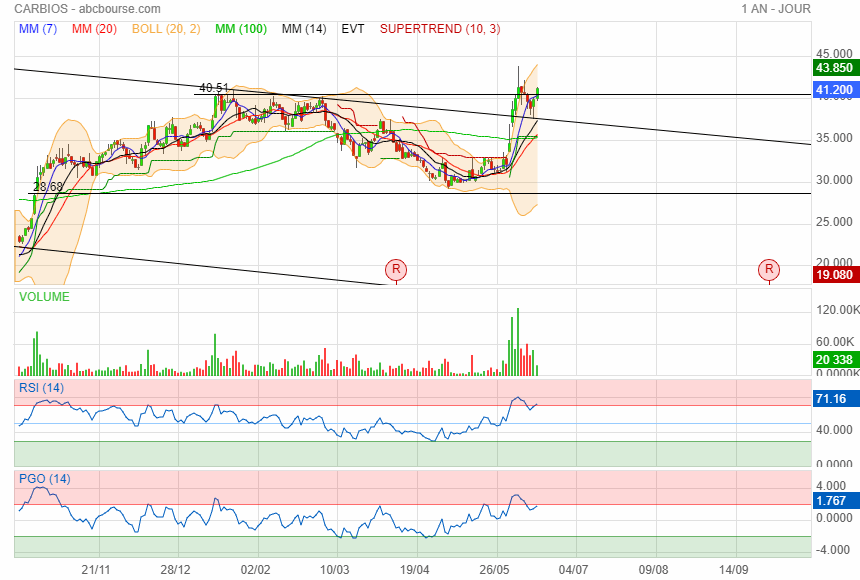The height and width of the screenshot is (580, 860).
Task: Click the PGO (14) panel label
Action: pyautogui.click(x=45, y=479)
